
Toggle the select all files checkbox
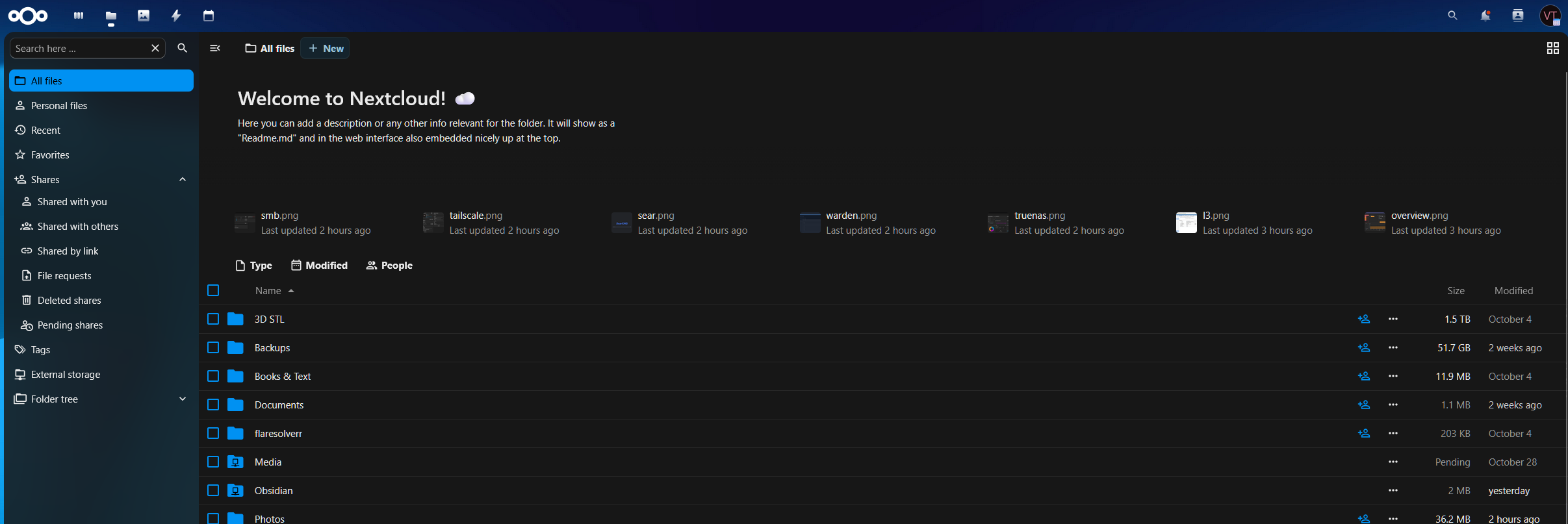pos(213,291)
